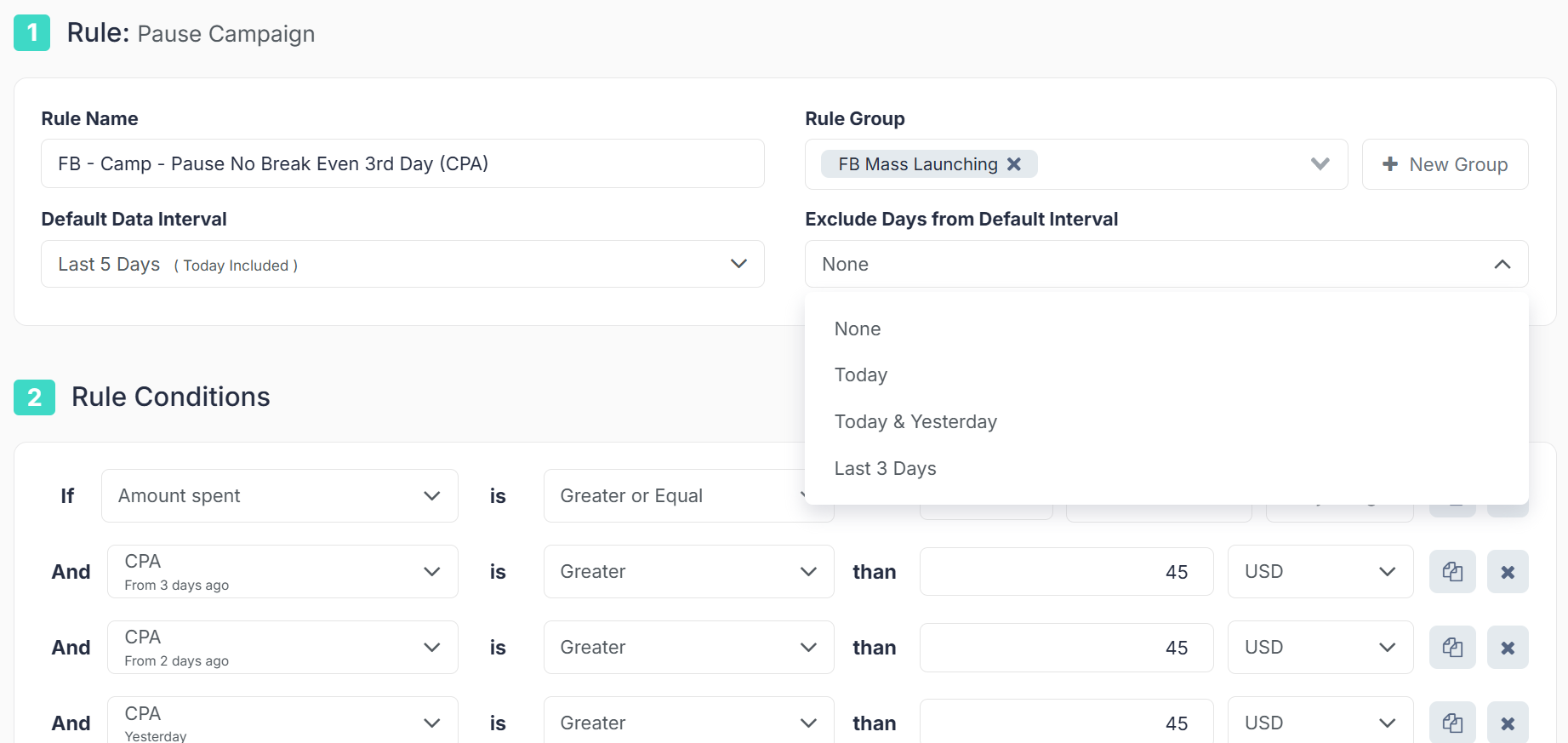
Task: Select Last 3 Days option
Action: click(1166, 469)
